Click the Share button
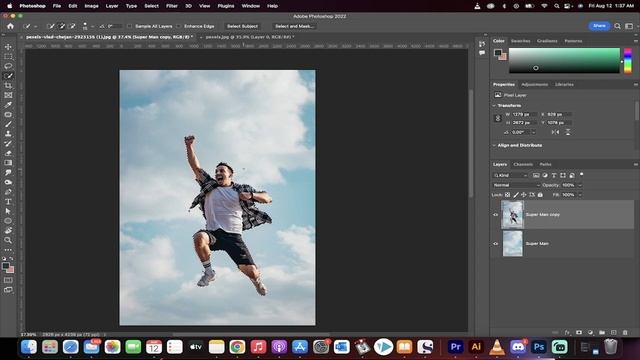640x360 pixels. coord(599,26)
